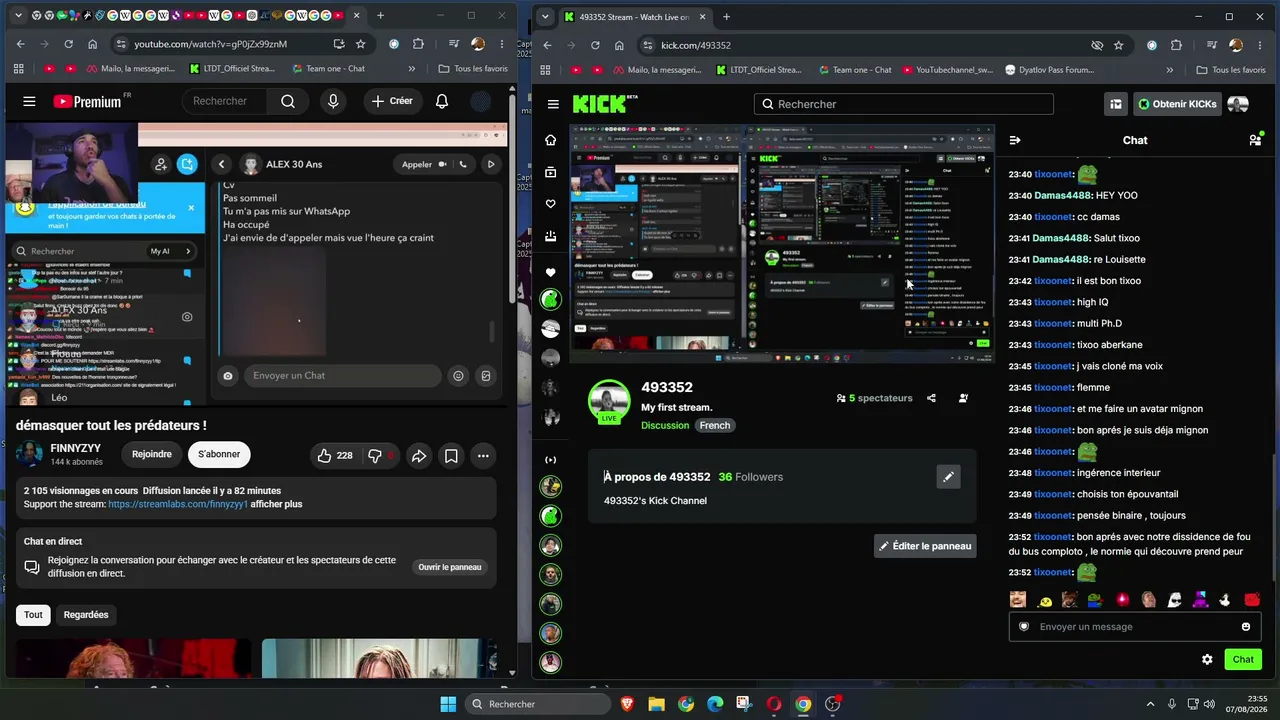
Task: Click the Discussion category link
Action: (x=665, y=425)
